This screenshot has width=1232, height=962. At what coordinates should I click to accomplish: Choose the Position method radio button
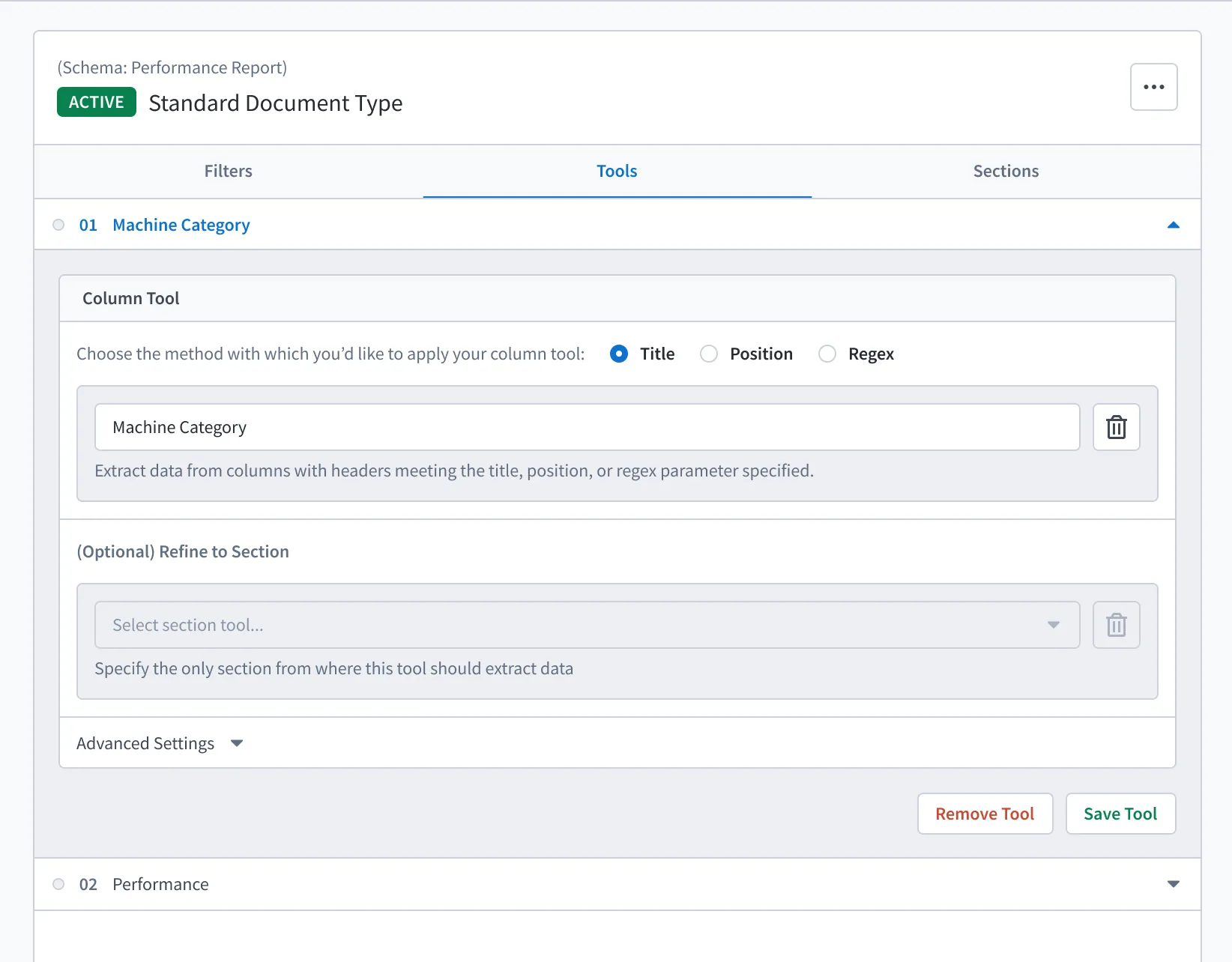click(708, 354)
